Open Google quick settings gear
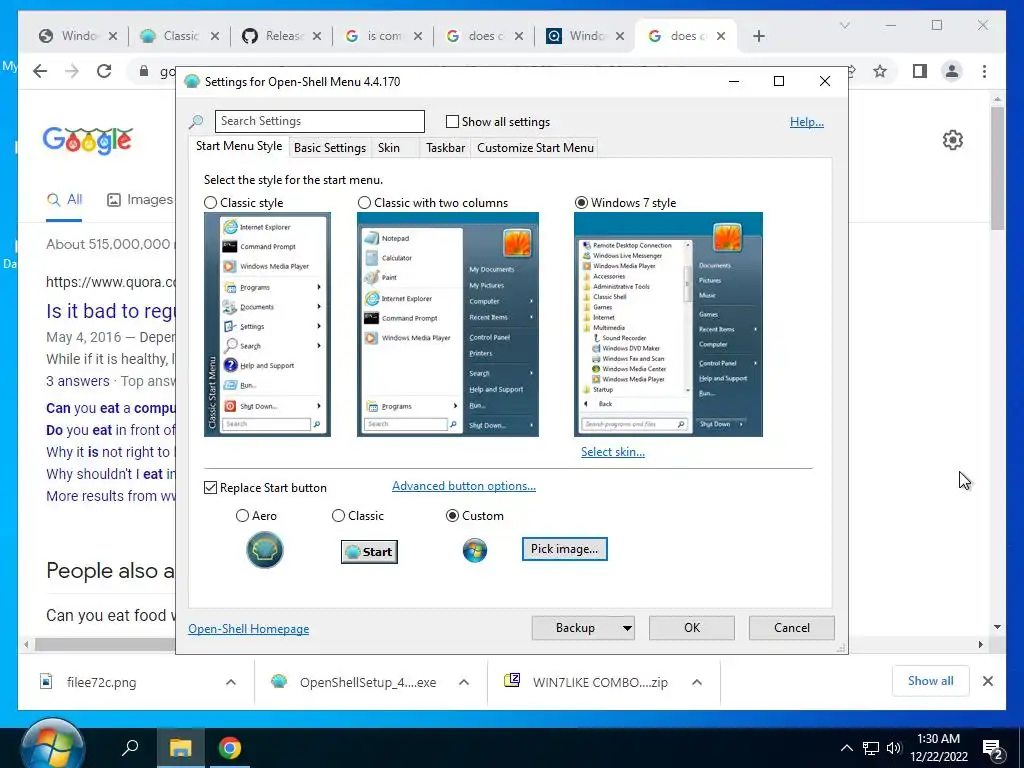 [x=953, y=140]
